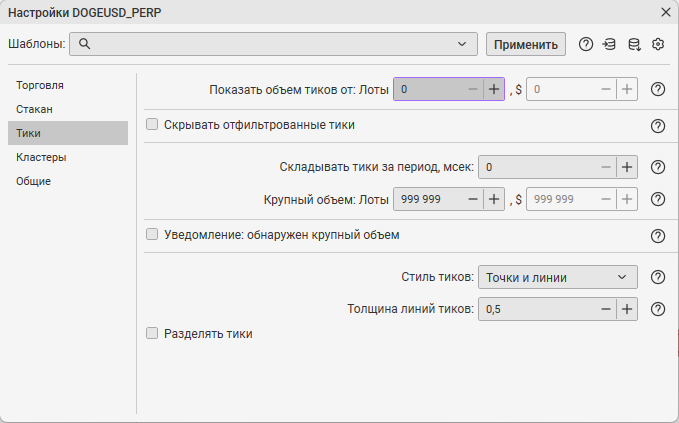This screenshot has height=423, width=679.
Task: Check the Разделять тики option
Action: pyautogui.click(x=152, y=334)
